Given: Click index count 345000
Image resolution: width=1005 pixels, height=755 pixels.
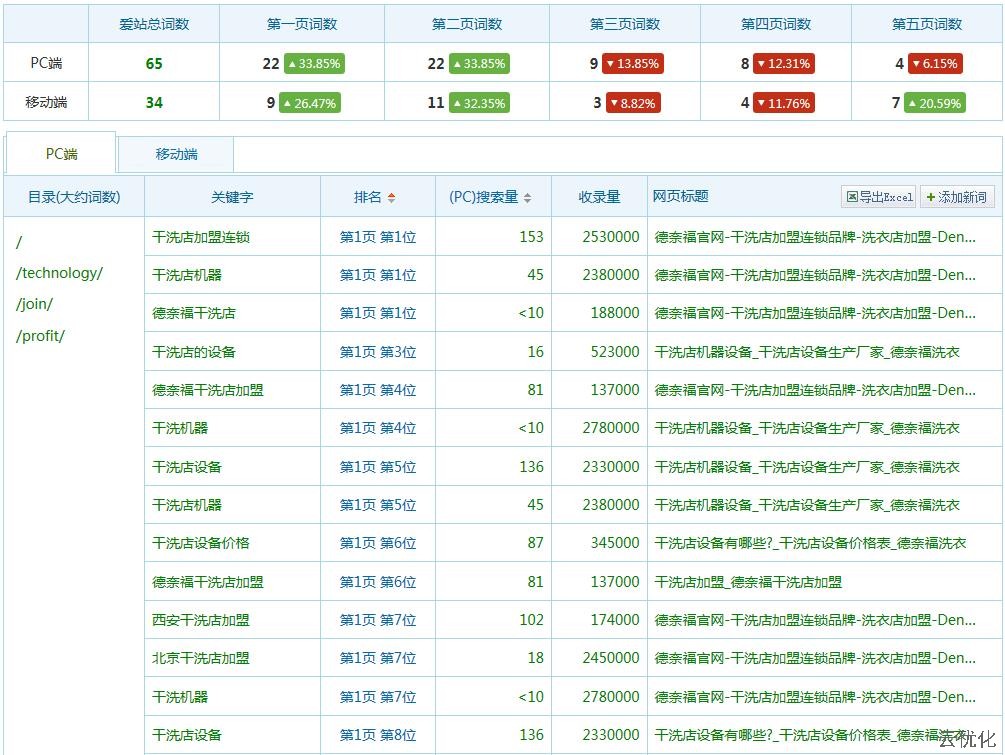Looking at the screenshot, I should click(x=615, y=543).
